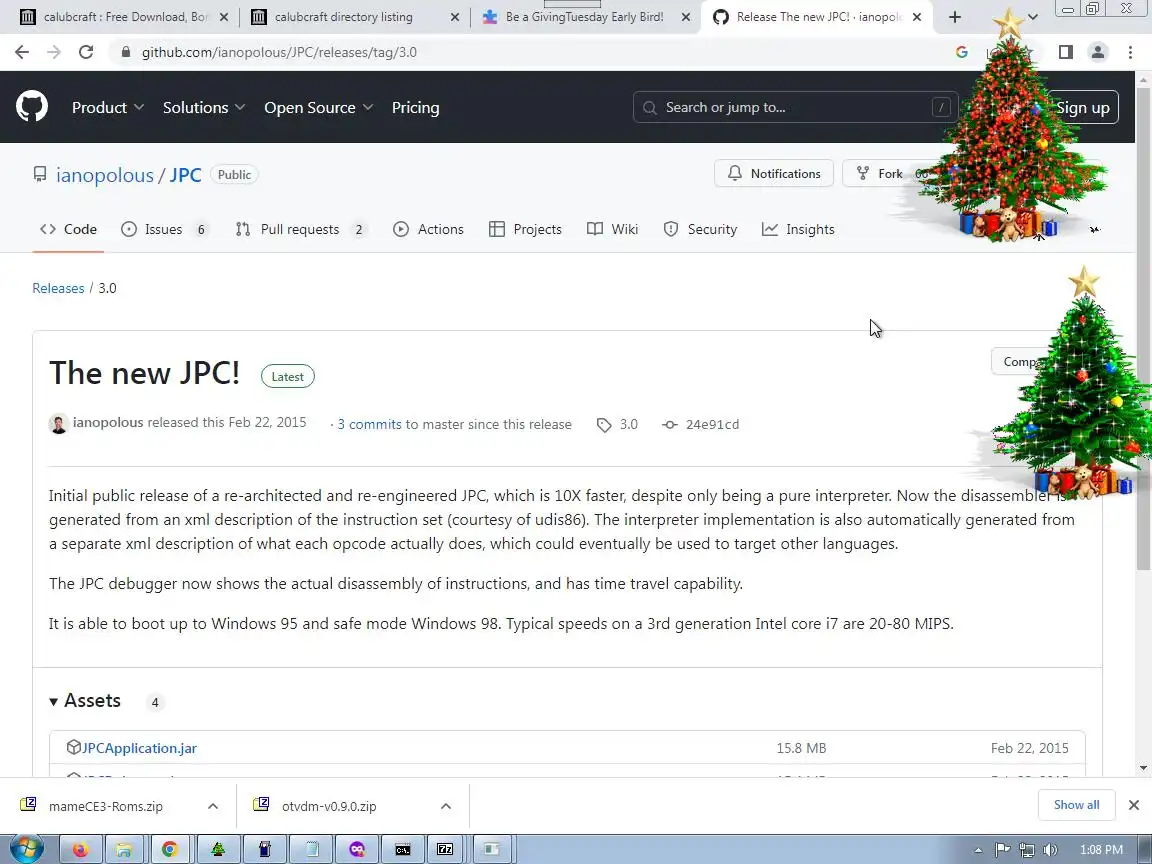Image resolution: width=1152 pixels, height=864 pixels.
Task: Open options for mameCE3-Roms.zip download
Action: click(x=213, y=806)
